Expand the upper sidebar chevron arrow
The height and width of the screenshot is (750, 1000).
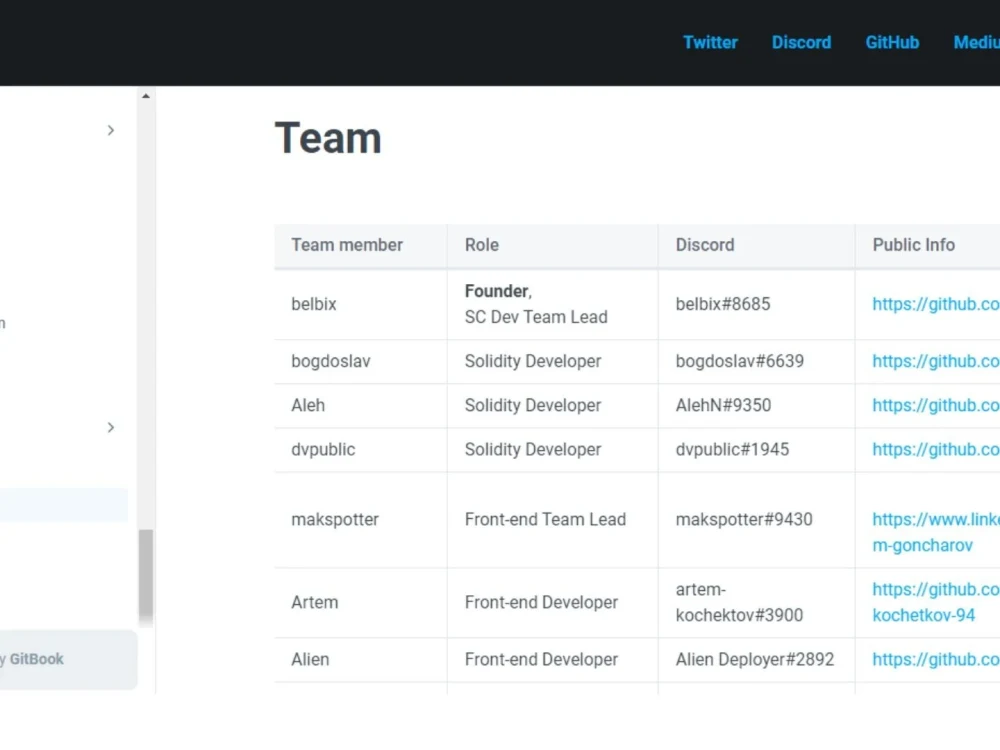tap(110, 130)
